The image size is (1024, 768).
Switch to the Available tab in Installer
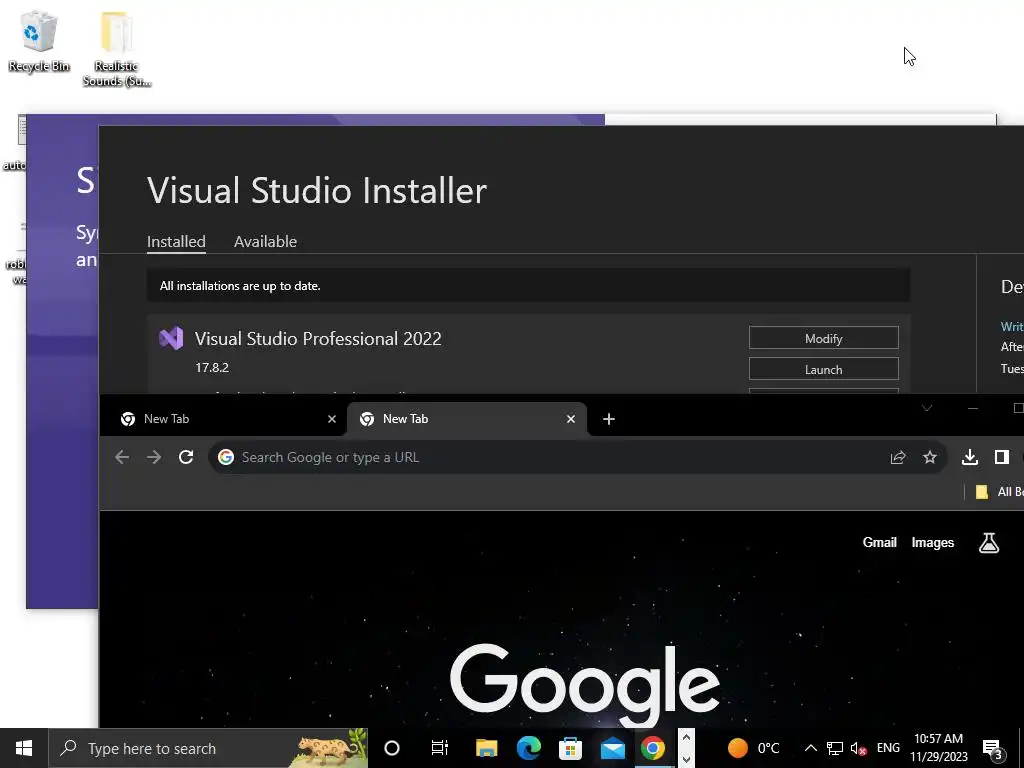(265, 242)
